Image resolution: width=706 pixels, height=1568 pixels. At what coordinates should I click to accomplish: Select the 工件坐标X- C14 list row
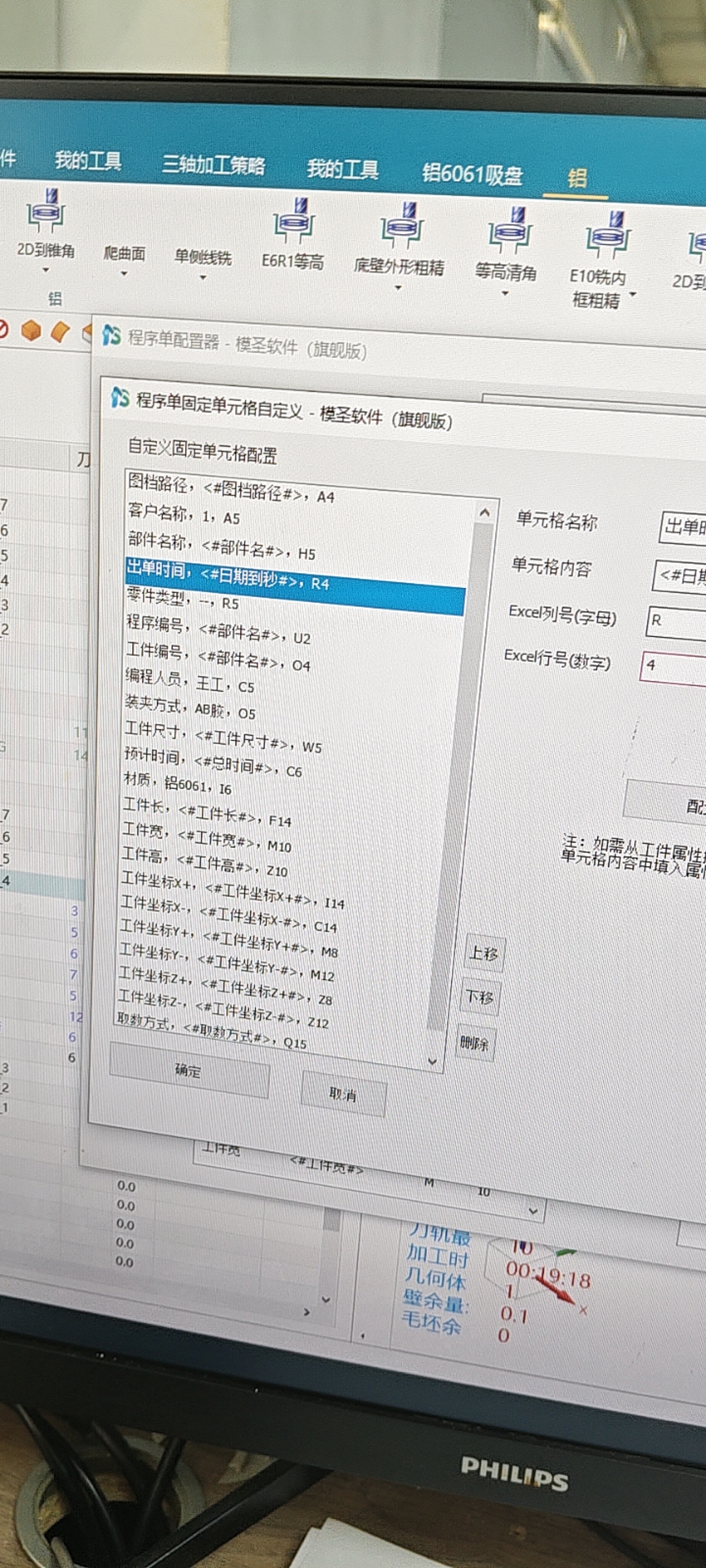(229, 915)
